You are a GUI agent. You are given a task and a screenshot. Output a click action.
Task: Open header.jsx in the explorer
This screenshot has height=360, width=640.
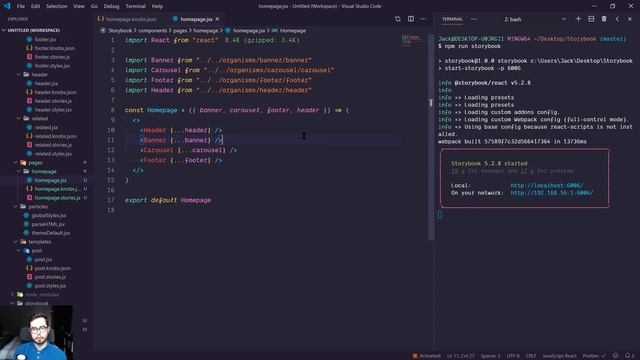[46, 84]
